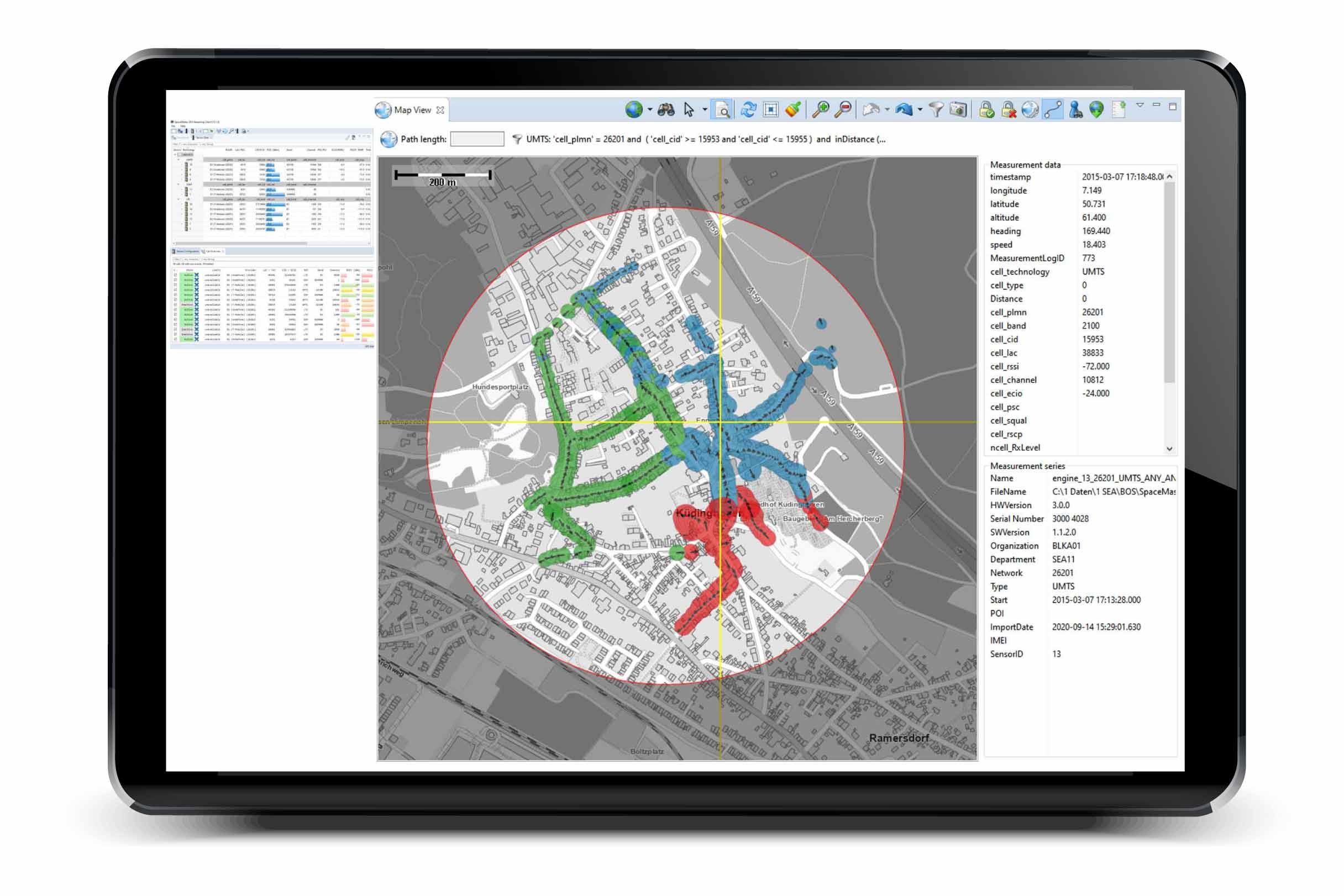The height and width of the screenshot is (896, 1344).
Task: Click the globe map-source icon in toolbar
Action: pos(633,109)
